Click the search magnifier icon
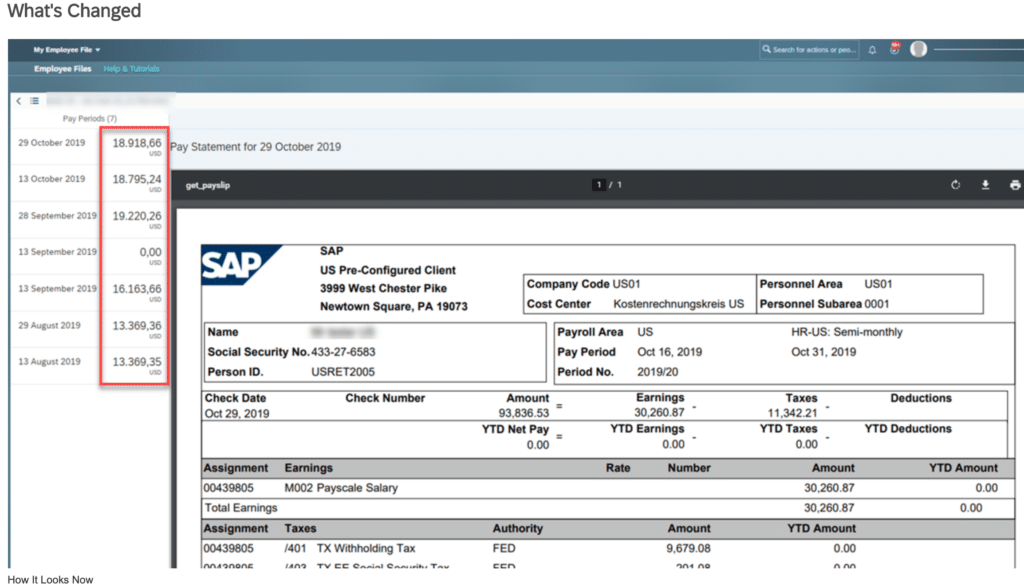The width and height of the screenshot is (1024, 587). 766,48
